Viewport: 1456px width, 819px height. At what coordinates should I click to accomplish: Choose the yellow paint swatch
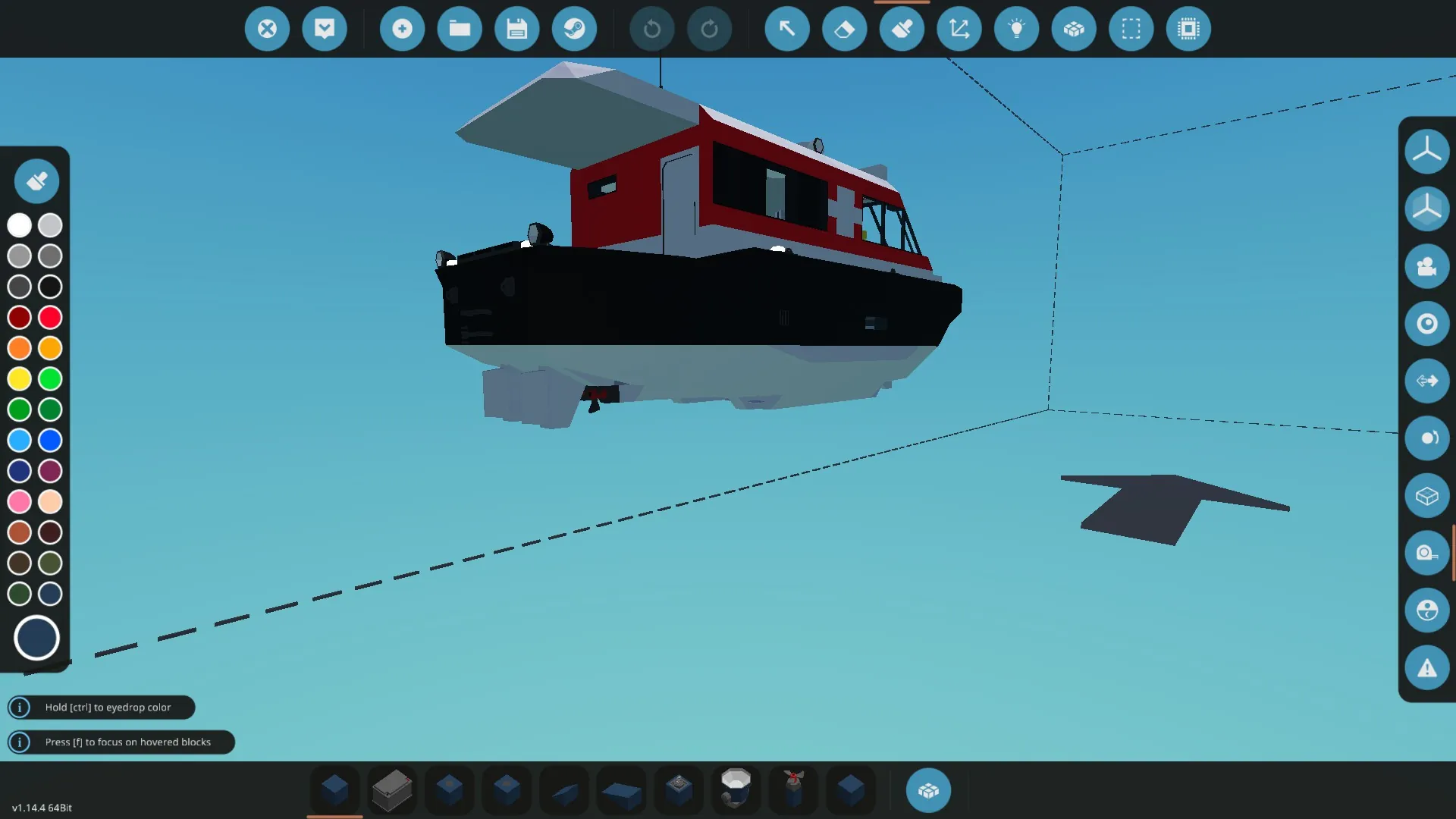click(x=20, y=378)
